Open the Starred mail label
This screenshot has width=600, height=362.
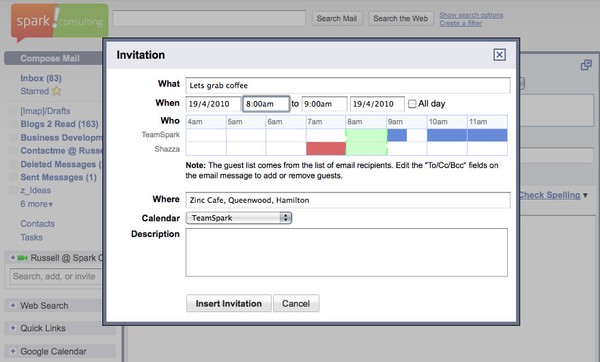(x=35, y=91)
